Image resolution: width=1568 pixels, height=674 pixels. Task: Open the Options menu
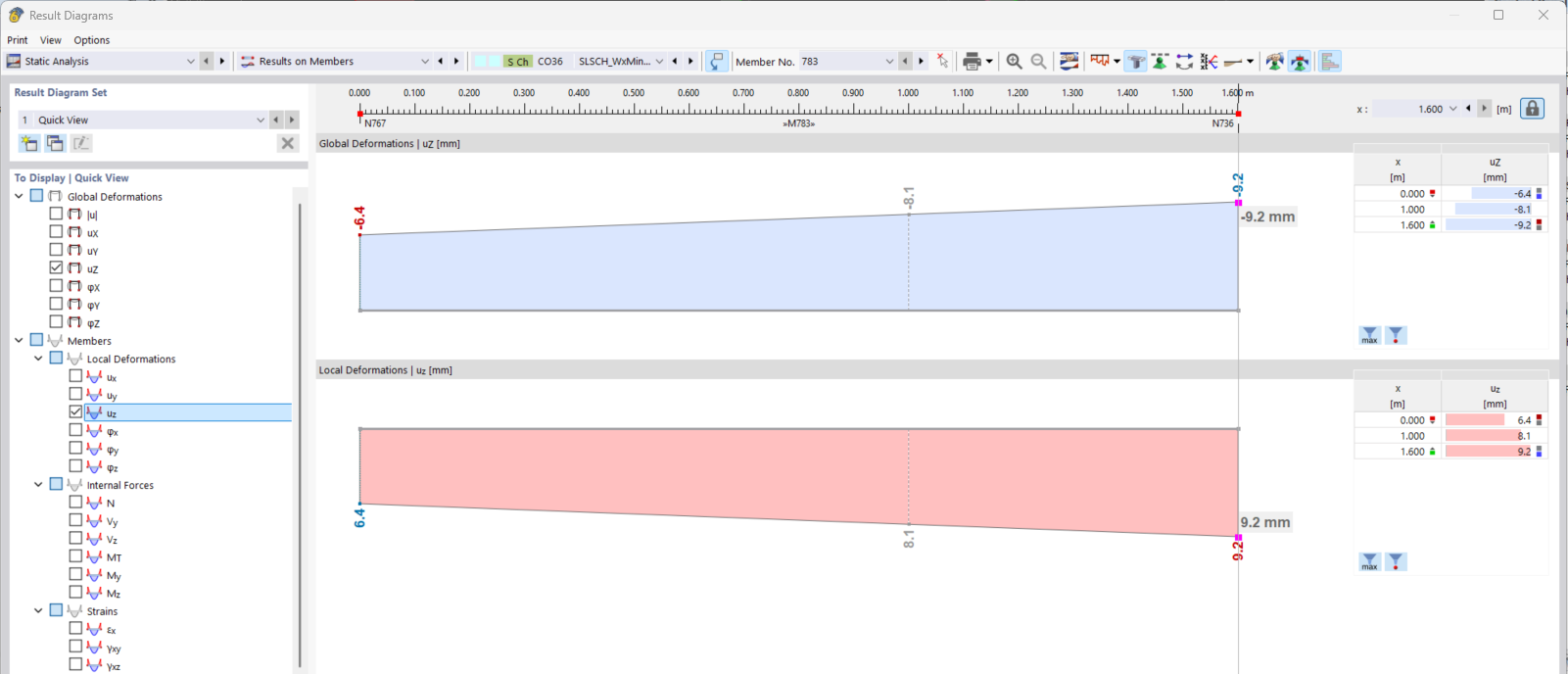[91, 40]
